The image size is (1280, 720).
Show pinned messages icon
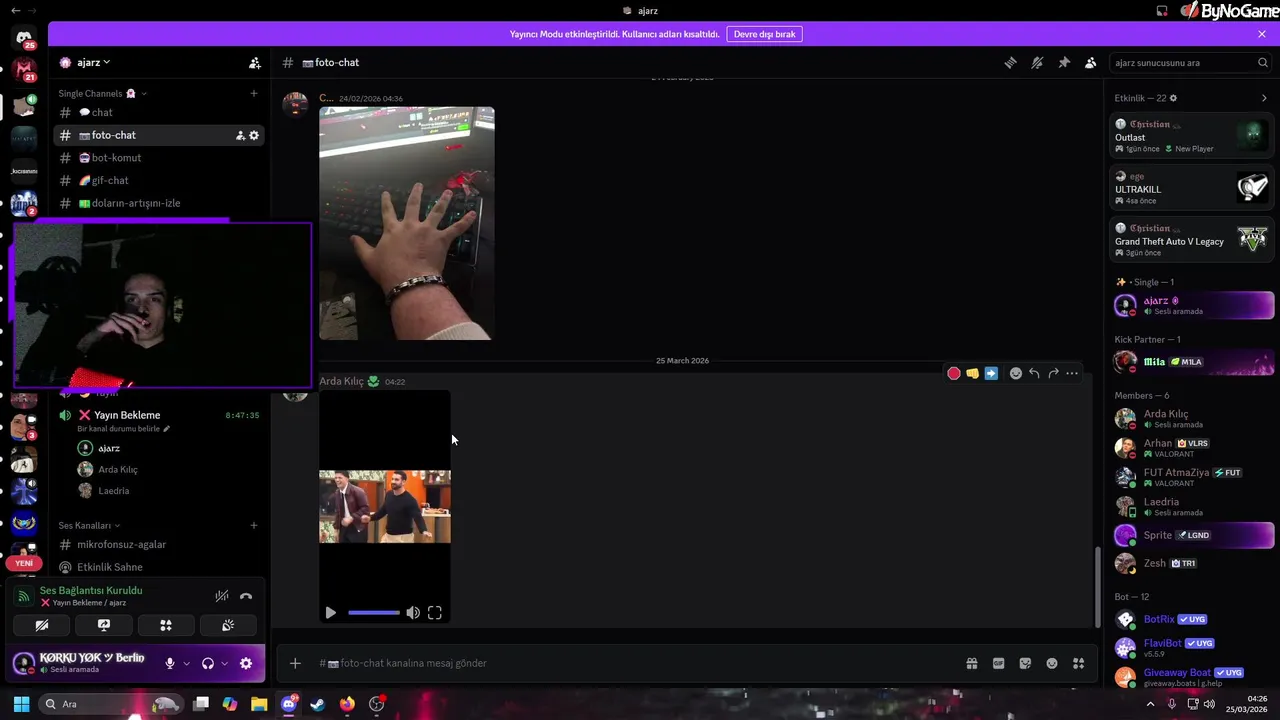[x=1064, y=62]
